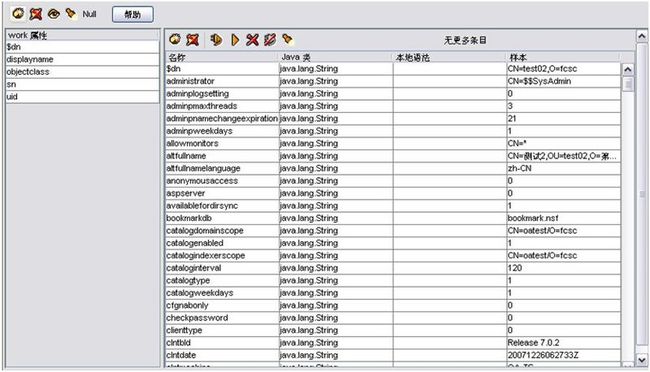Click the up arrow of the table scrollbar

(x=628, y=69)
